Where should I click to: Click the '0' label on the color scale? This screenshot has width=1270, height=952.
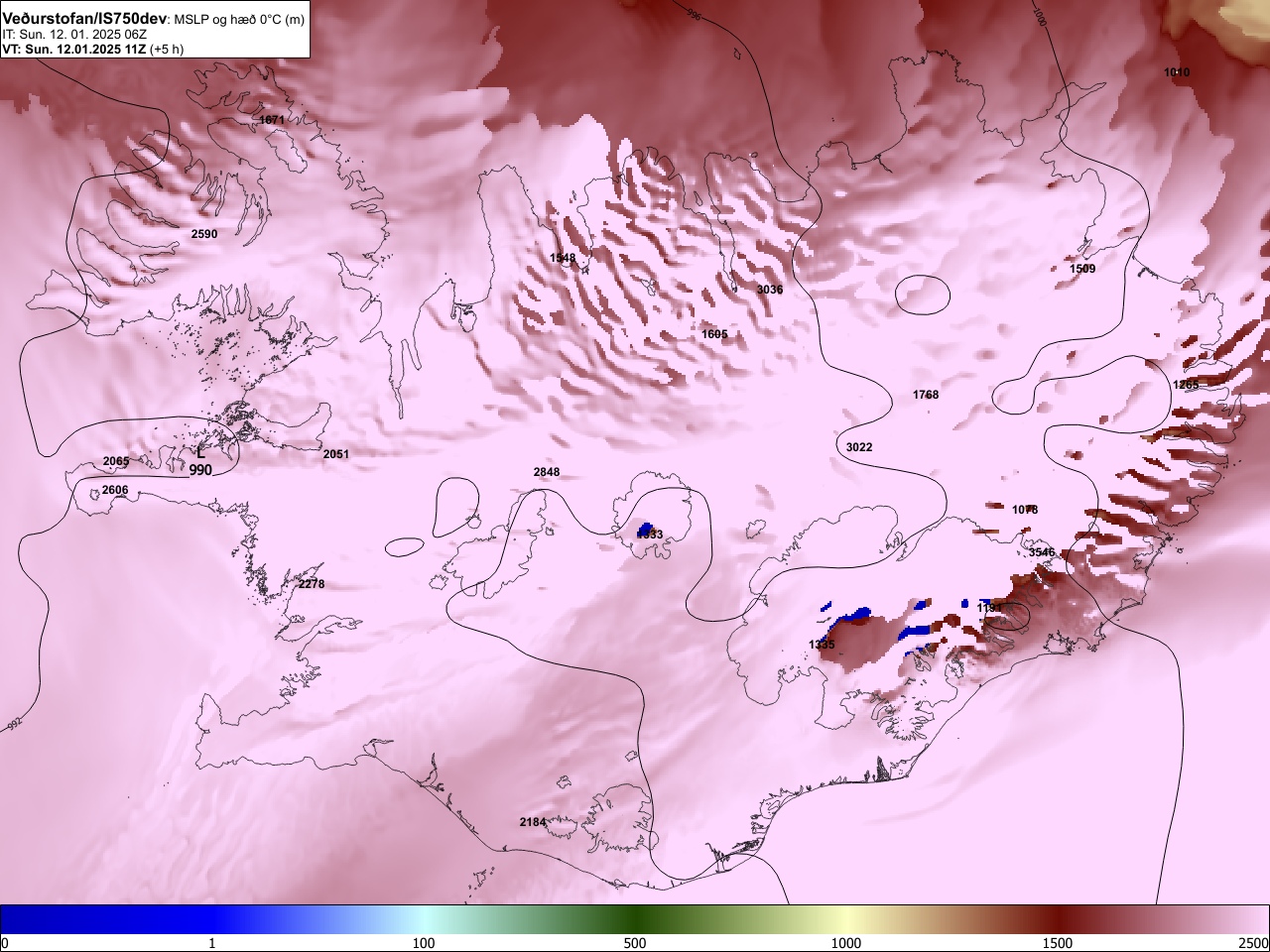point(5,942)
